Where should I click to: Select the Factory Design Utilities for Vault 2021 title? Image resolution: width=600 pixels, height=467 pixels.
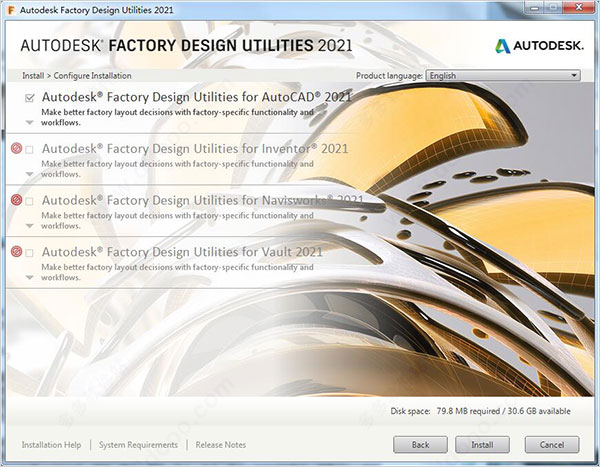(x=182, y=252)
